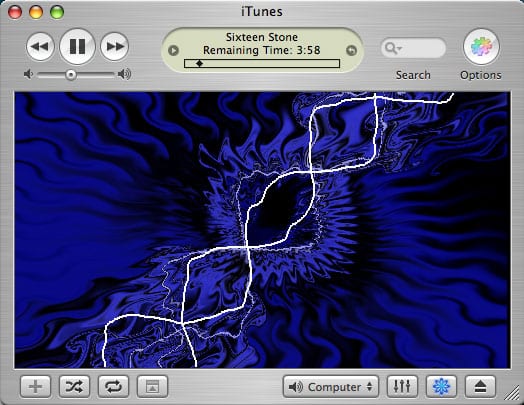Toggle repeat playback mode
The width and height of the screenshot is (524, 405).
(113, 387)
